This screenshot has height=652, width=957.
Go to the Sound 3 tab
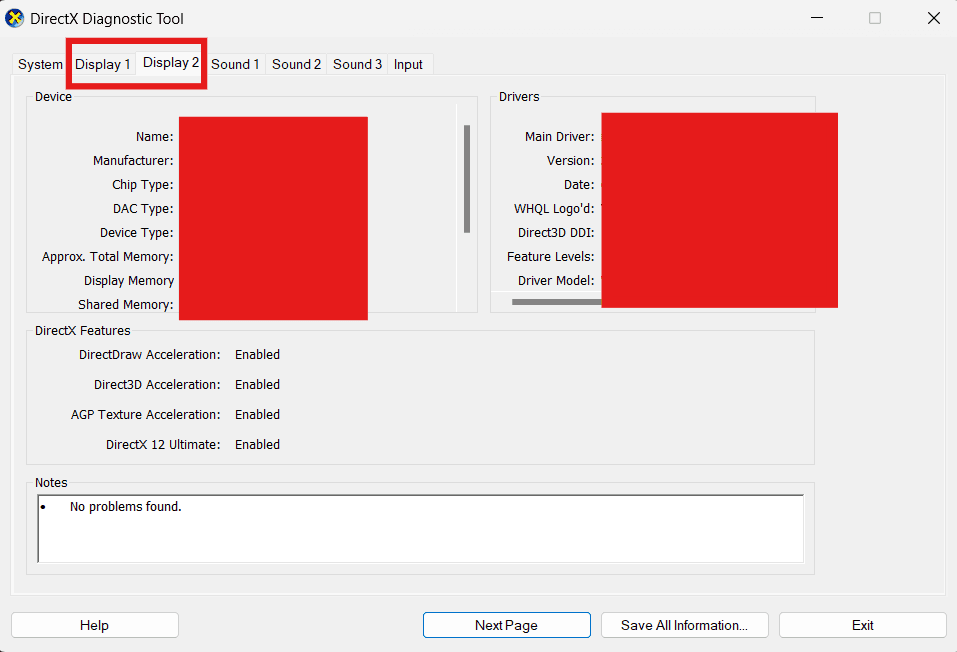[357, 64]
